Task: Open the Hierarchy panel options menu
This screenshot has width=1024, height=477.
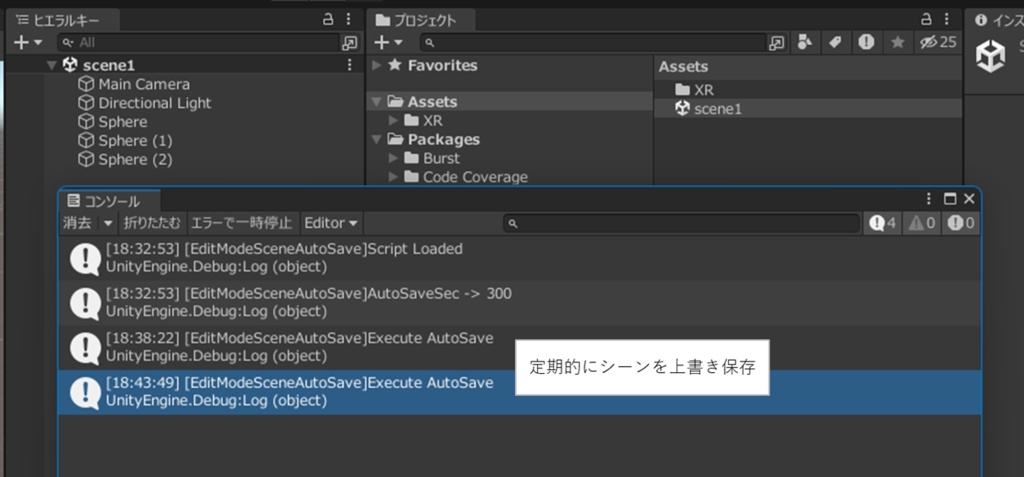Action: click(349, 20)
